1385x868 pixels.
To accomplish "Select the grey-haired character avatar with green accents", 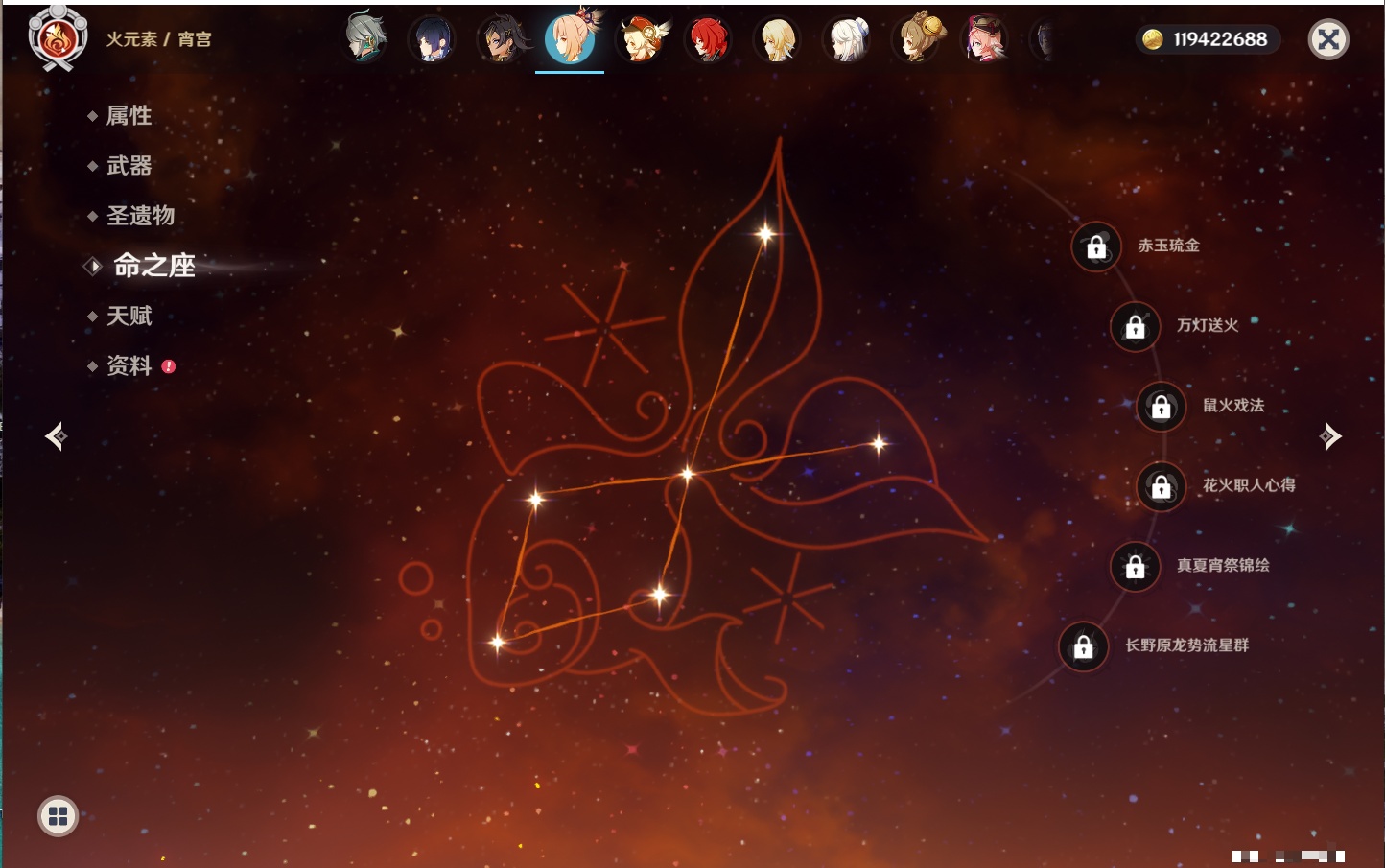I will coord(364,38).
